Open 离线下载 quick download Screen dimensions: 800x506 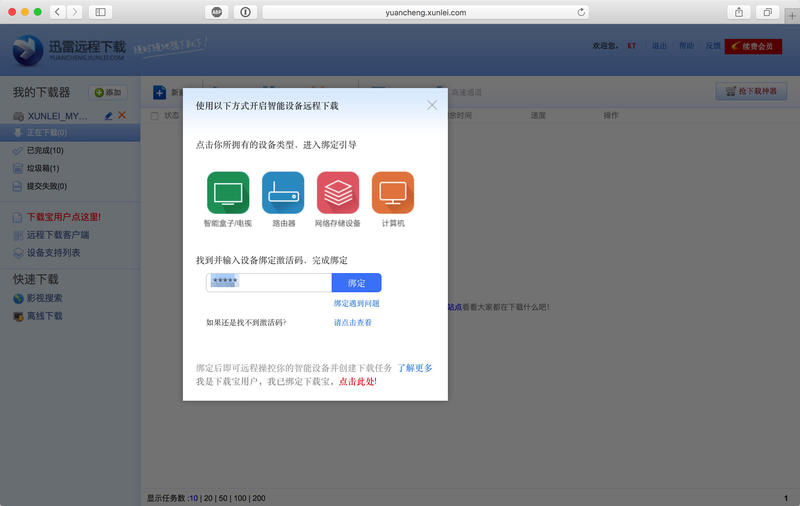pyautogui.click(x=44, y=316)
